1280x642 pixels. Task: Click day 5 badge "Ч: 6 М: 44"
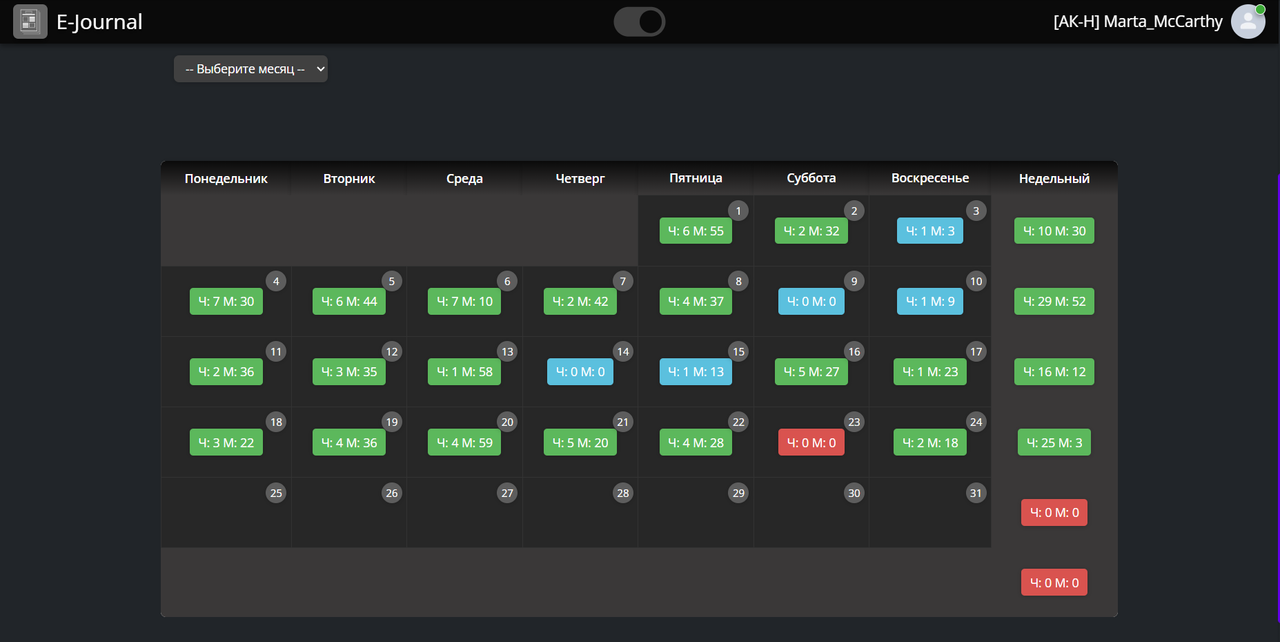(349, 301)
